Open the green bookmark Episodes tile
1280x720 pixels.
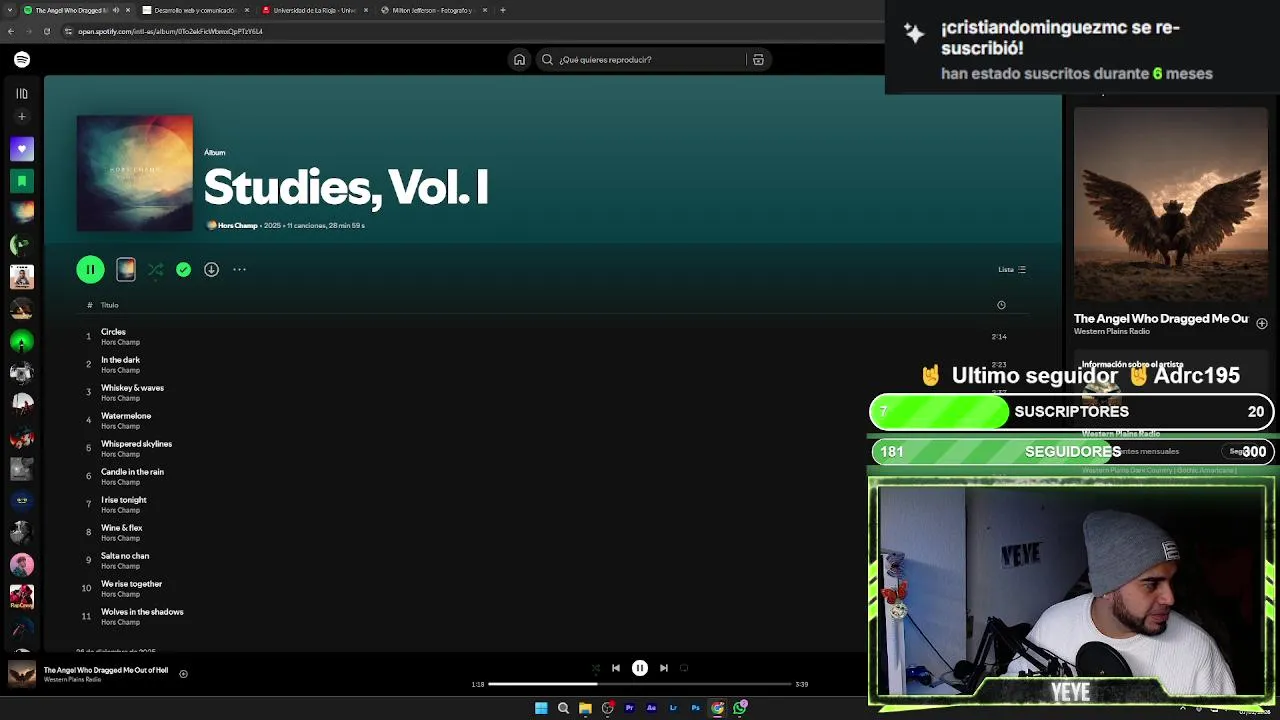coord(22,181)
